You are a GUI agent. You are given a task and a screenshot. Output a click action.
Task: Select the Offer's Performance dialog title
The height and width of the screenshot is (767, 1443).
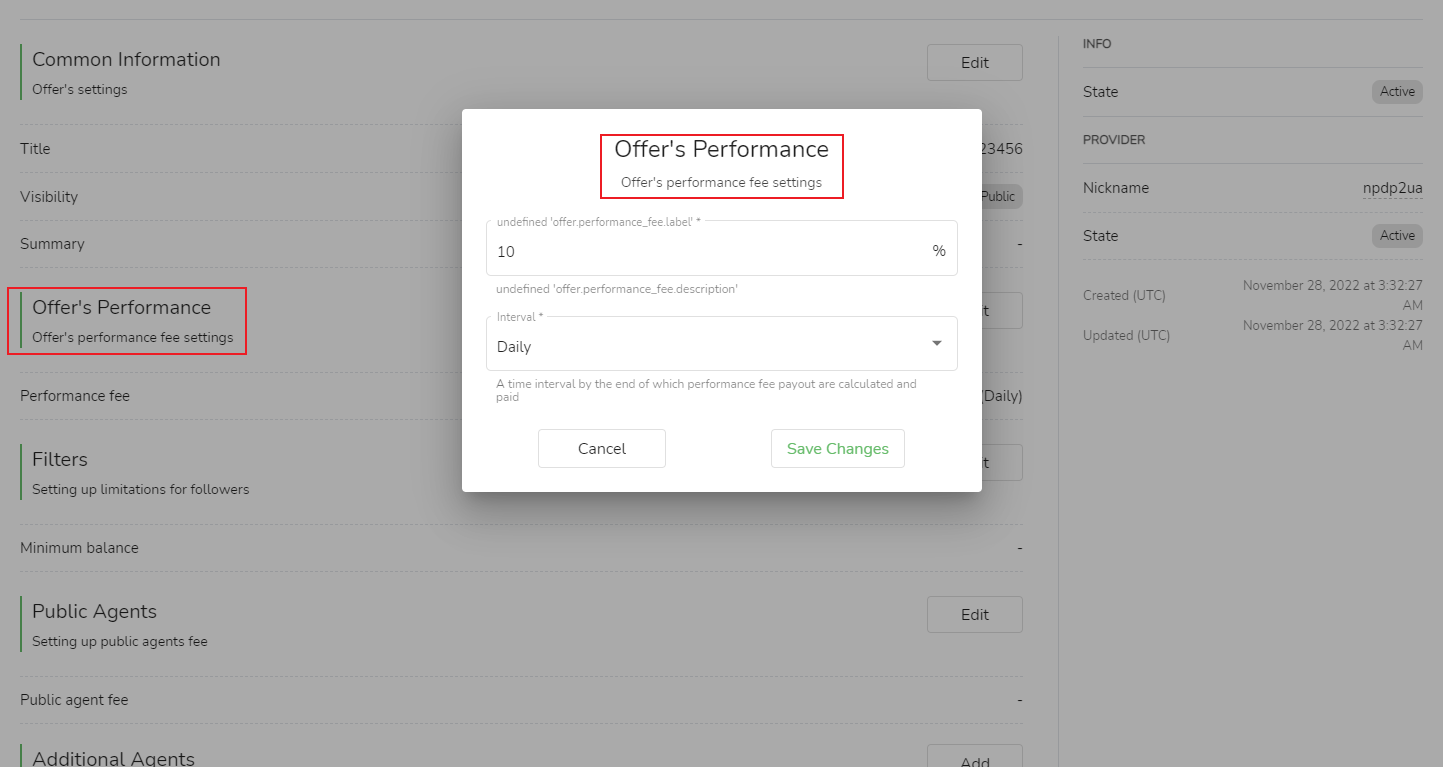(x=721, y=150)
